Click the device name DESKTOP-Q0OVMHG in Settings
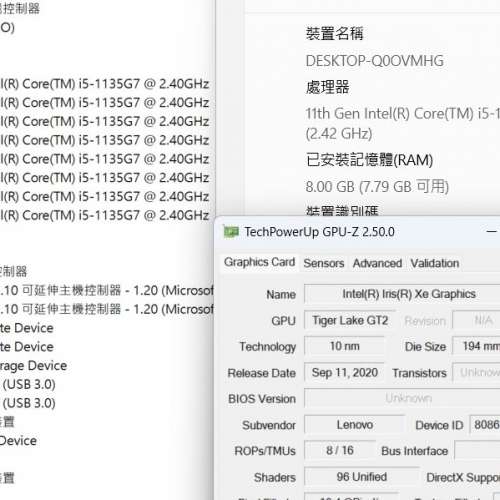This screenshot has height=500, width=500. coord(375,61)
